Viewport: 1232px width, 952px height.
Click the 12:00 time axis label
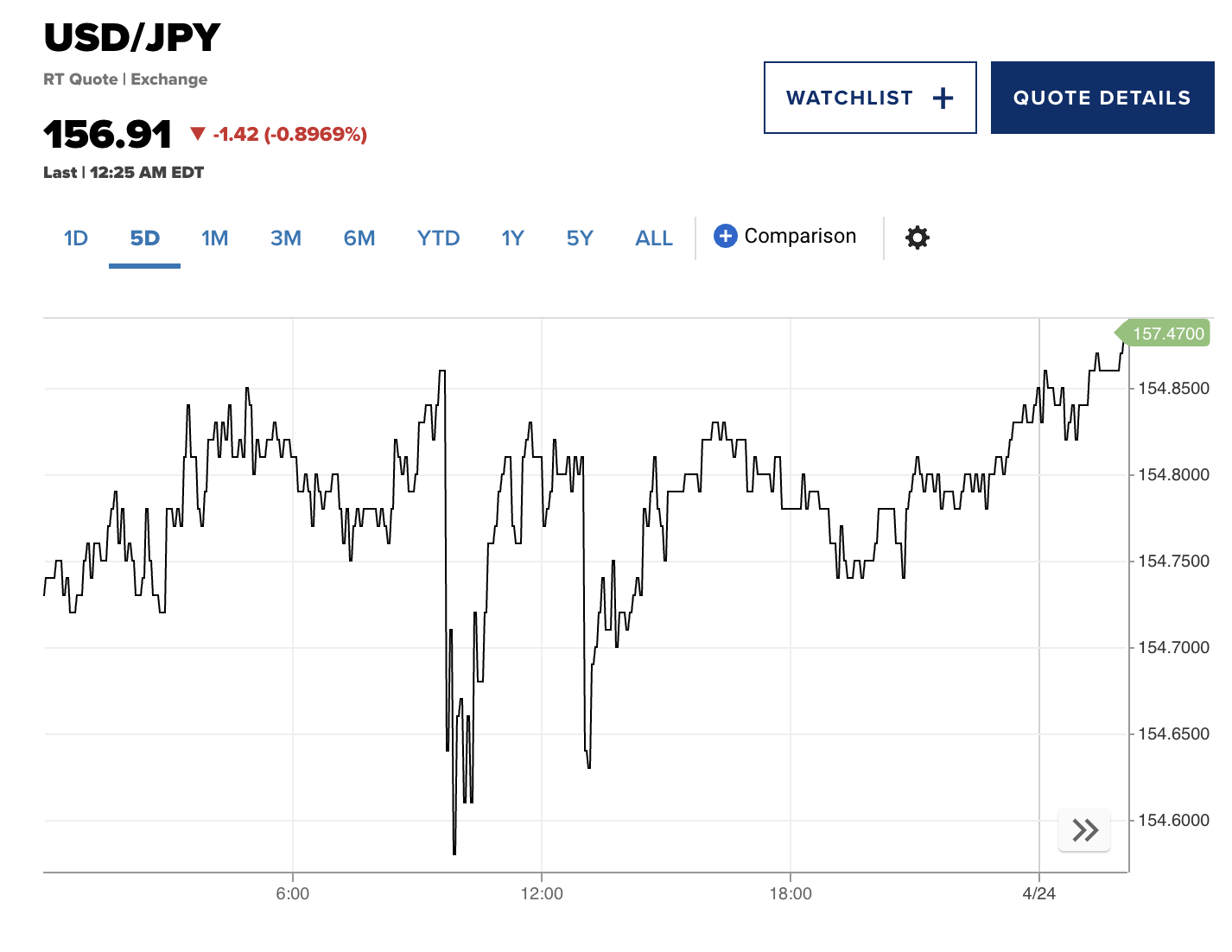542,893
